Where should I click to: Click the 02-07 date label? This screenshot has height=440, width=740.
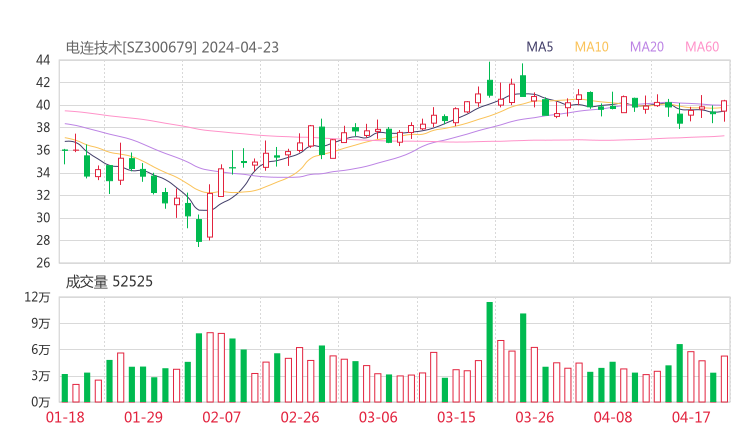(x=221, y=417)
